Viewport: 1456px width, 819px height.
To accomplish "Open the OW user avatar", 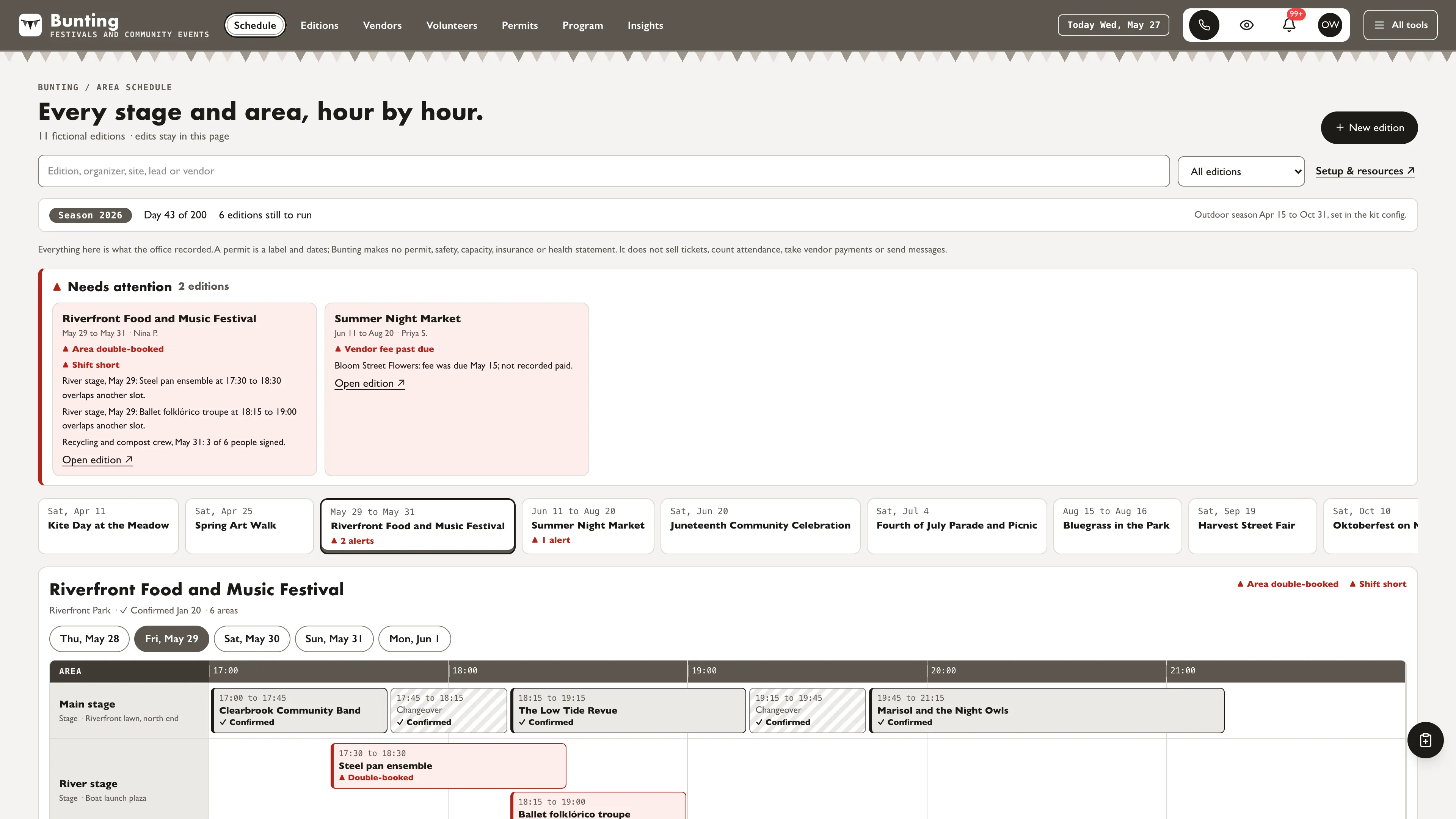I will [1330, 25].
